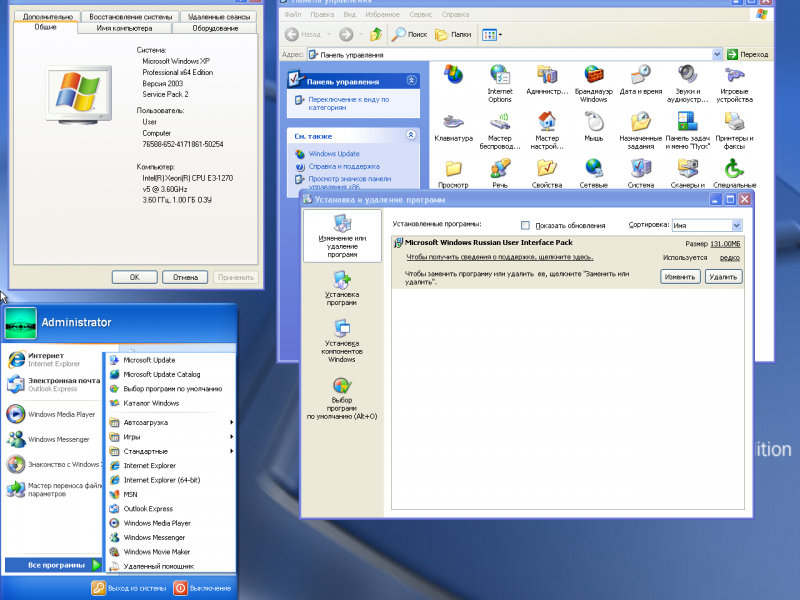
Task: Click the размер value 131,00МБ
Action: click(725, 244)
